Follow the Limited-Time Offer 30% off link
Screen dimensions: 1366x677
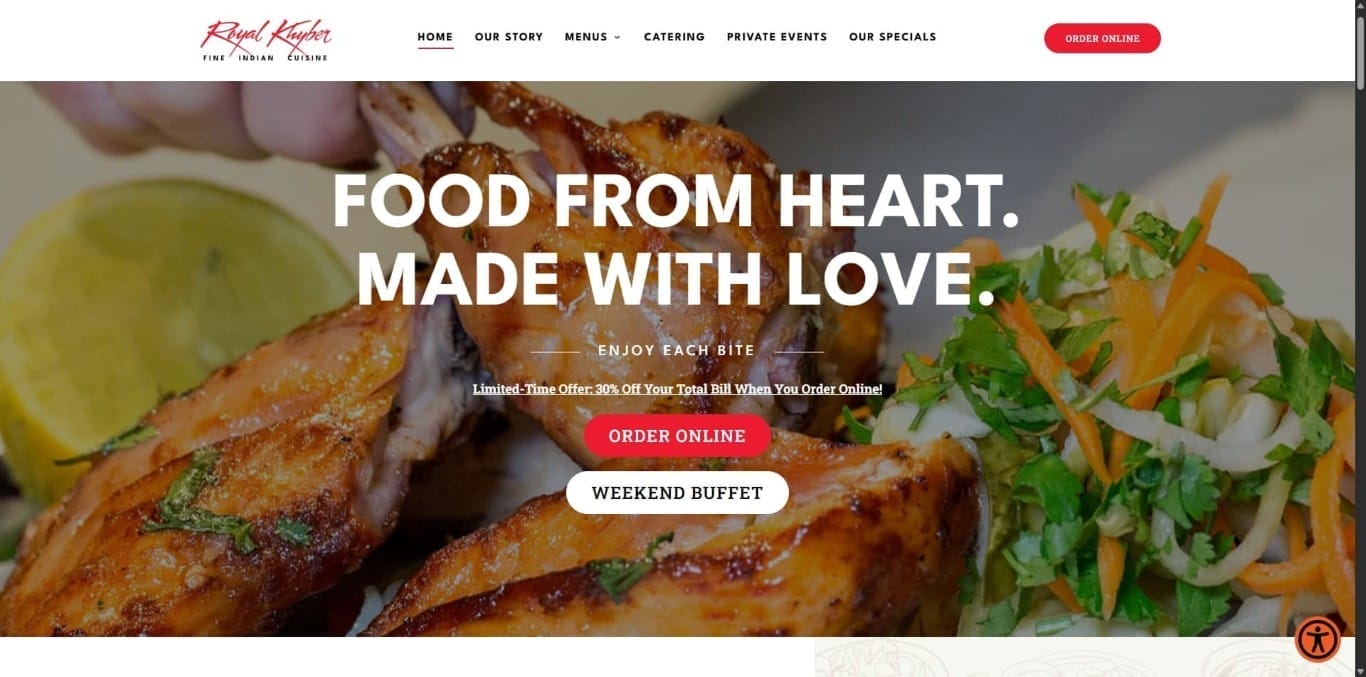(677, 389)
